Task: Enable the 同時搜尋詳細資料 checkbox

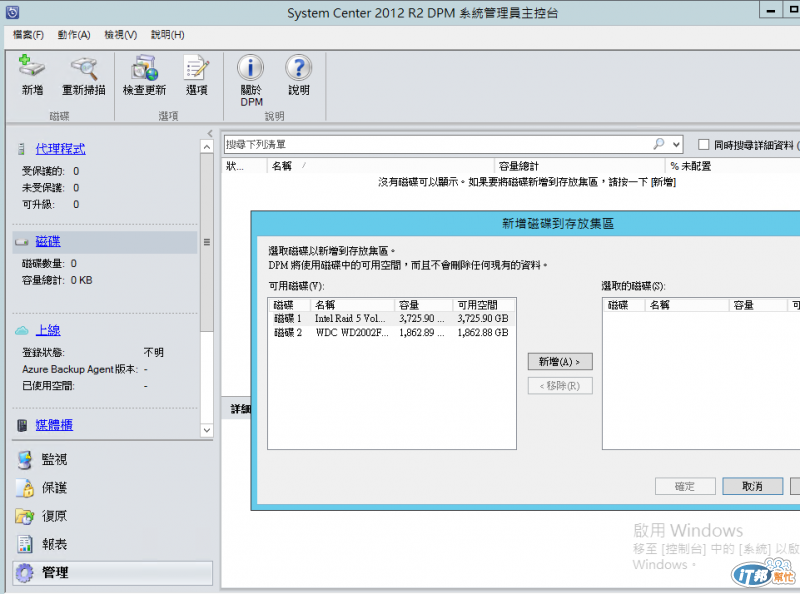Action: pos(704,145)
